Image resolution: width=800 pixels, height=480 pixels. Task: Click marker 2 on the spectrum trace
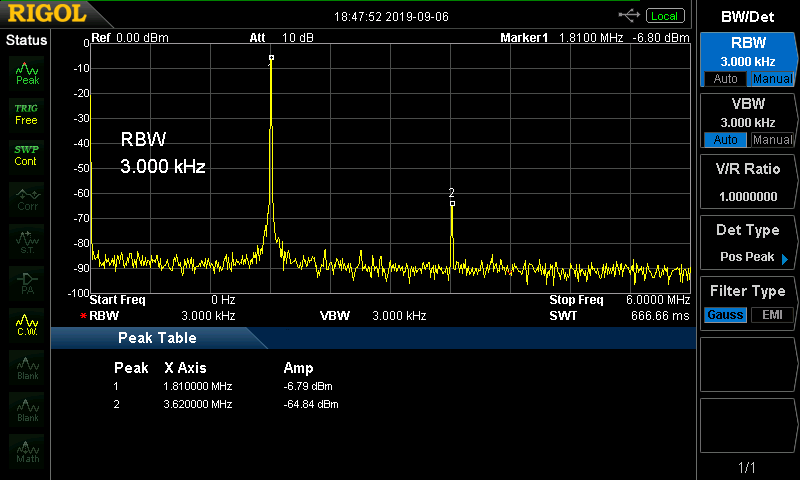(x=452, y=203)
